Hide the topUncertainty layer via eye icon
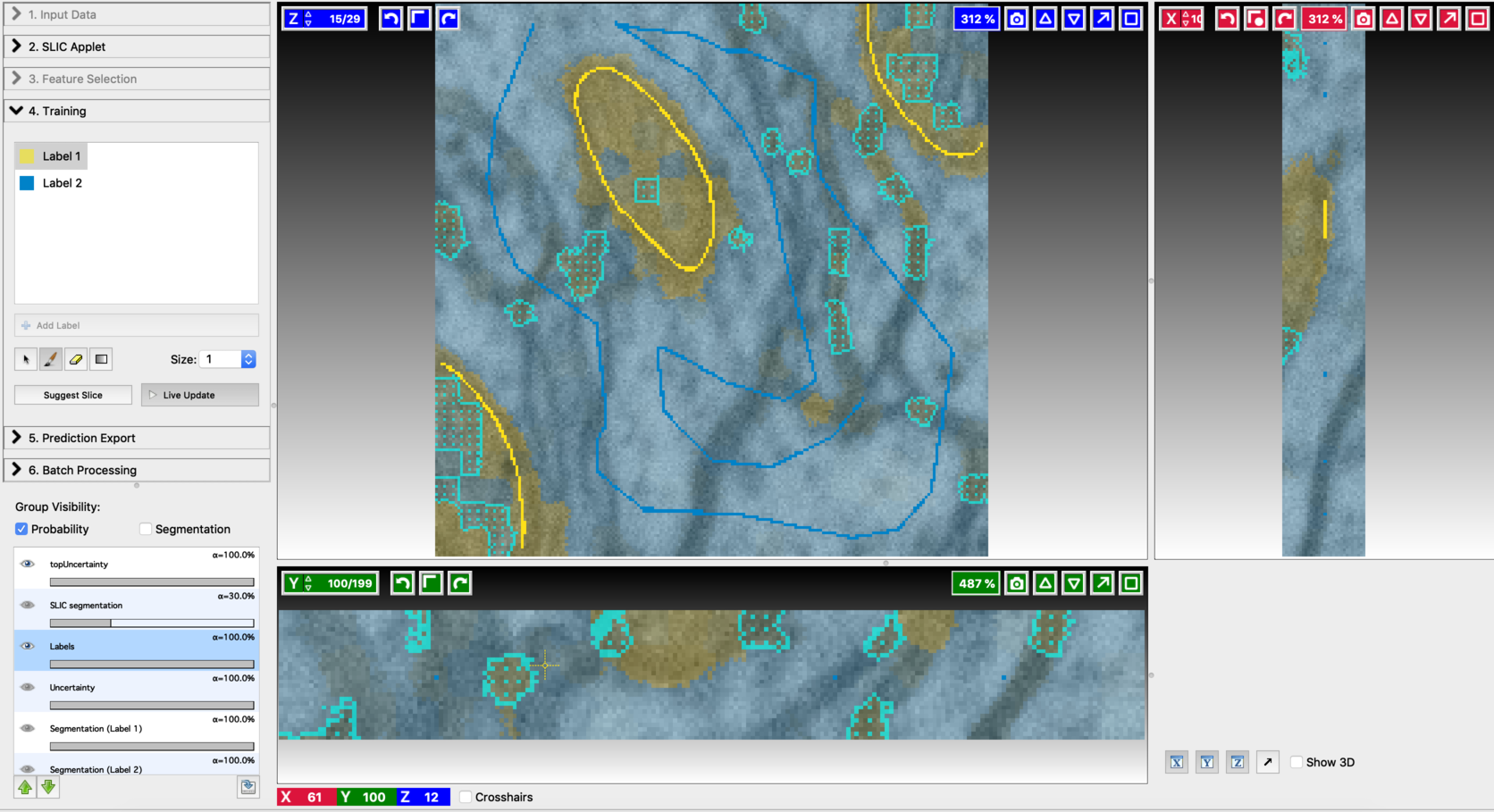The image size is (1494, 812). coord(28,564)
